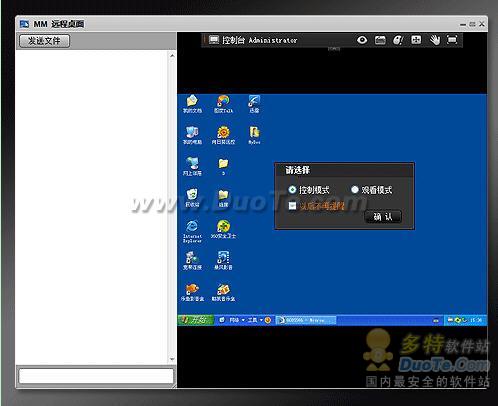Screen dimensions: 498x406
Task: Click the chat message input field
Action: [x=96, y=376]
